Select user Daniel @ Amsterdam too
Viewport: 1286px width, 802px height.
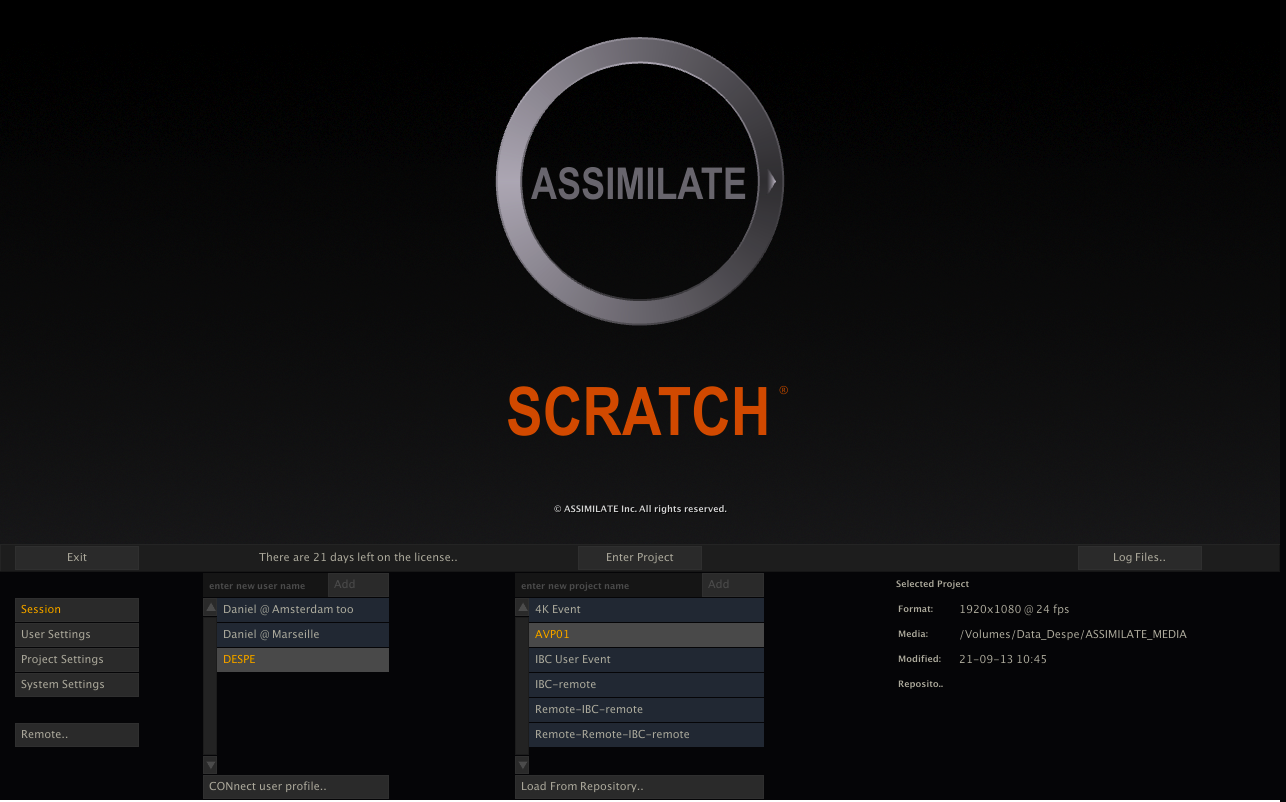(x=303, y=609)
